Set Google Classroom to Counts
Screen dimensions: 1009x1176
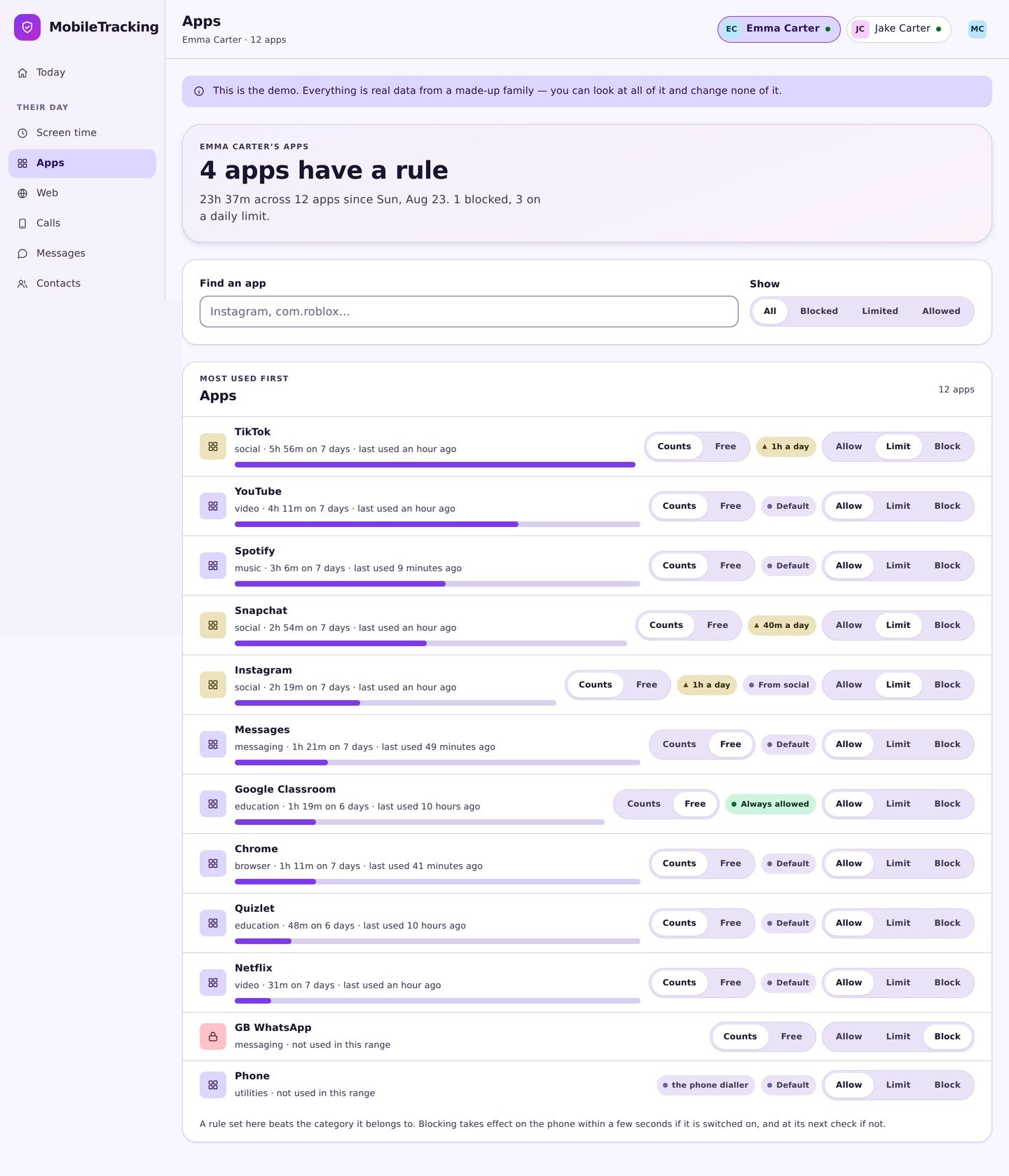pyautogui.click(x=643, y=804)
